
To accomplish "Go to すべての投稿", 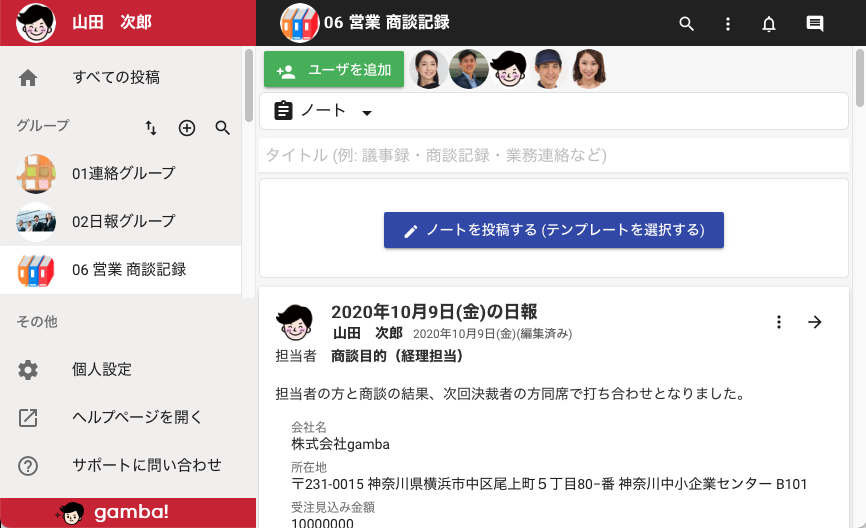I will (x=120, y=77).
